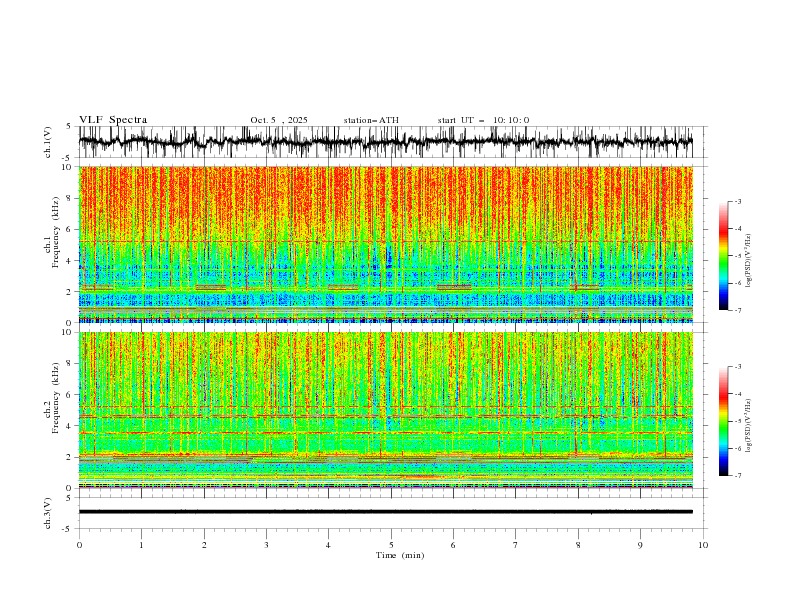Viewport: 792px width, 612px height.
Task: Click the "9" tick on the time axis
Action: [x=640, y=545]
